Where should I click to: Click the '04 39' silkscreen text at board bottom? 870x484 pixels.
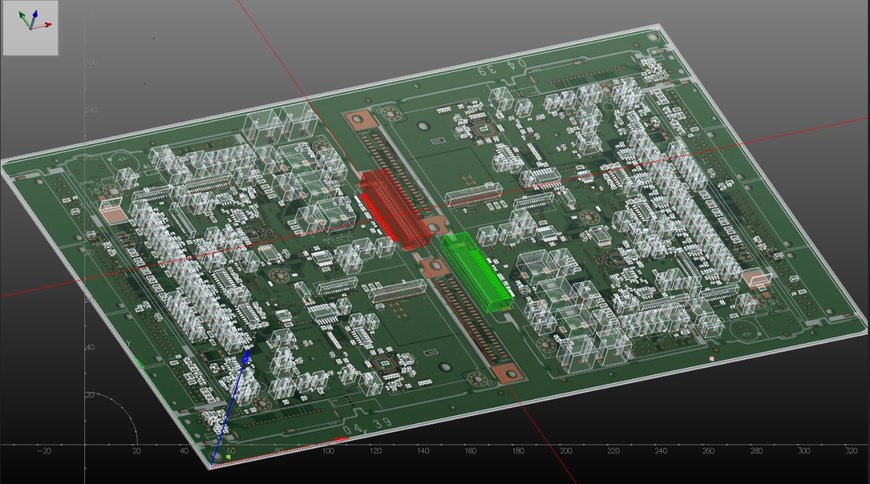pyautogui.click(x=367, y=426)
